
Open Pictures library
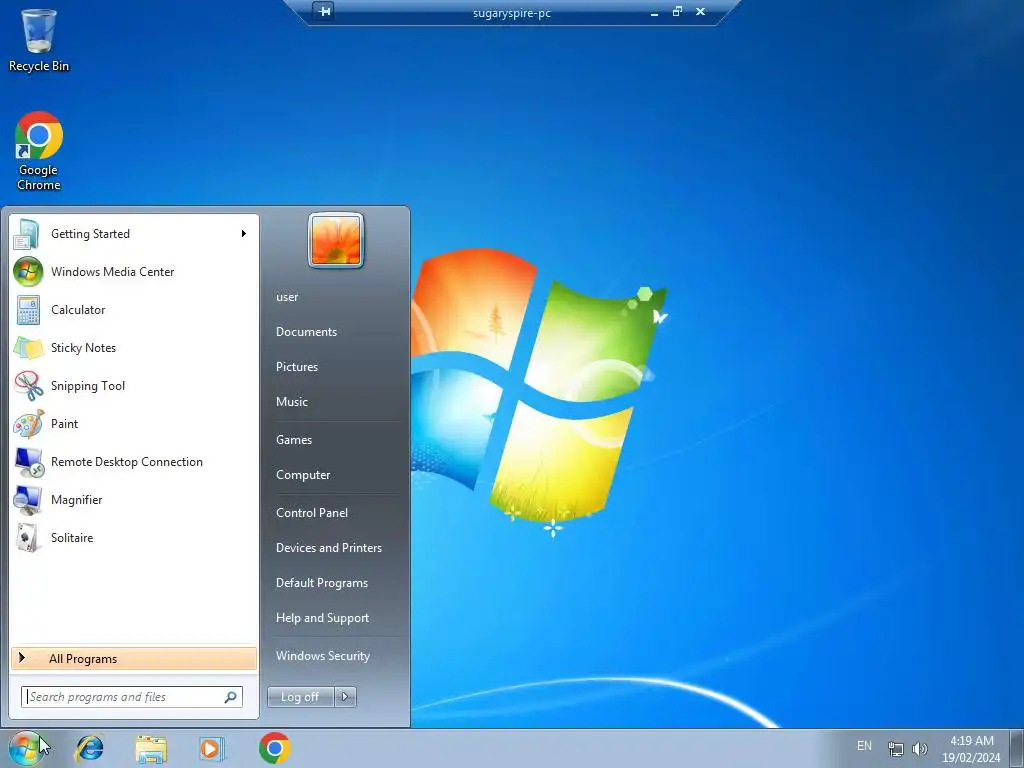coord(296,367)
